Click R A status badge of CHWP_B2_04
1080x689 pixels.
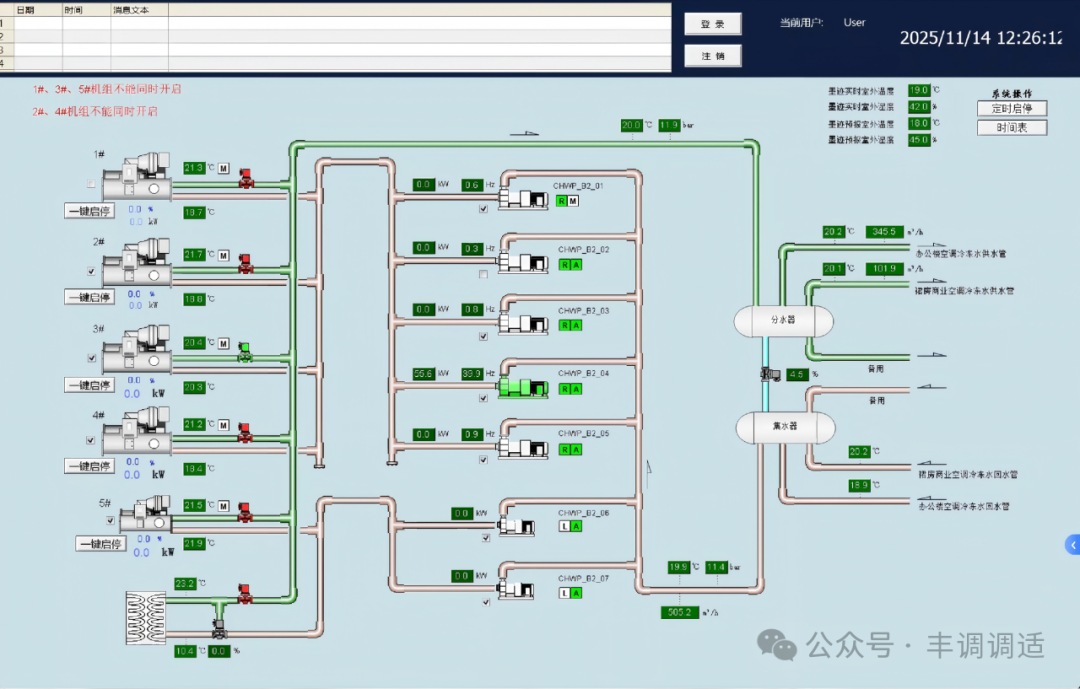tap(570, 389)
